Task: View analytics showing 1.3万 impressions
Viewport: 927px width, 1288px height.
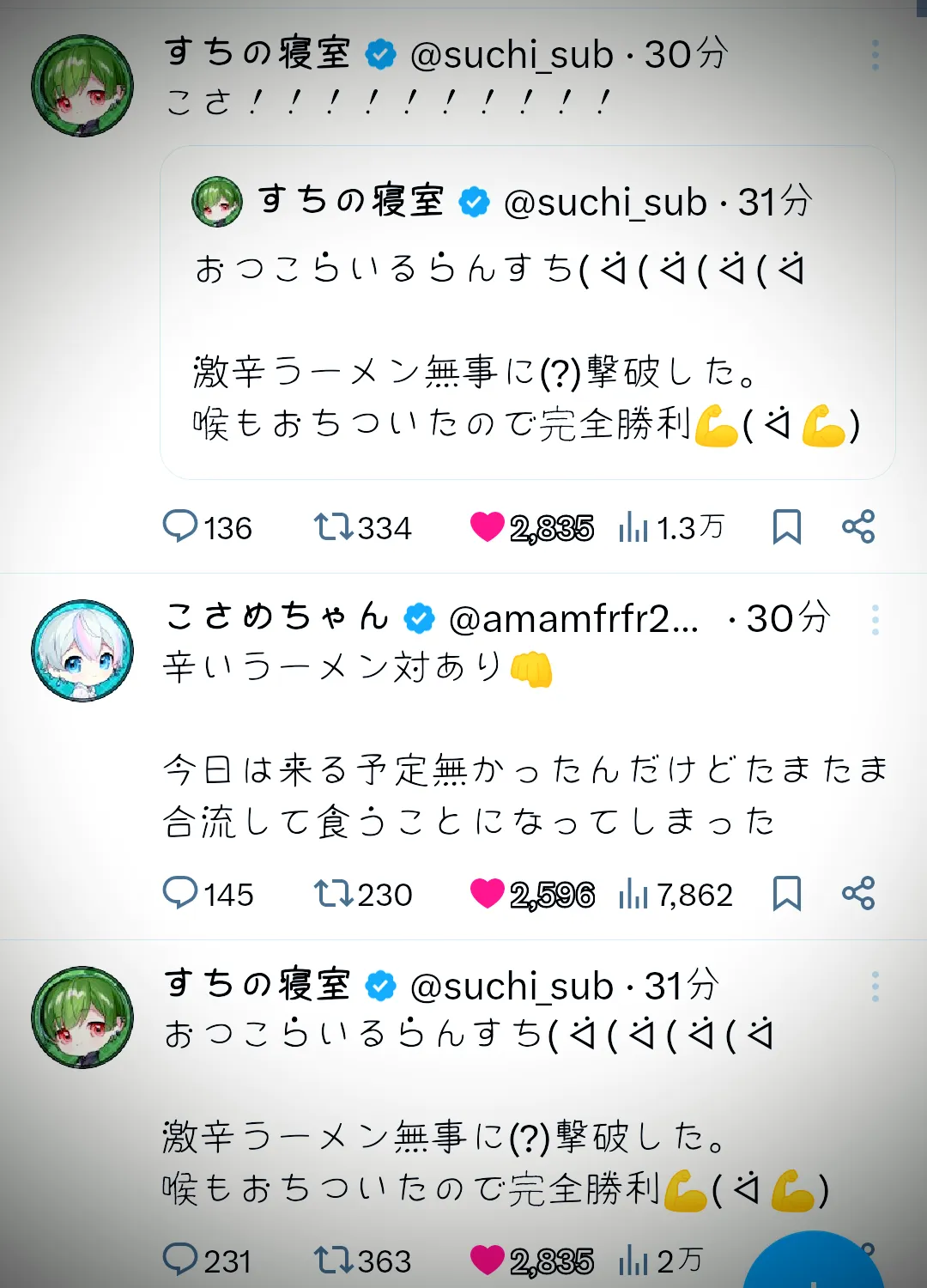Action: coord(671,527)
